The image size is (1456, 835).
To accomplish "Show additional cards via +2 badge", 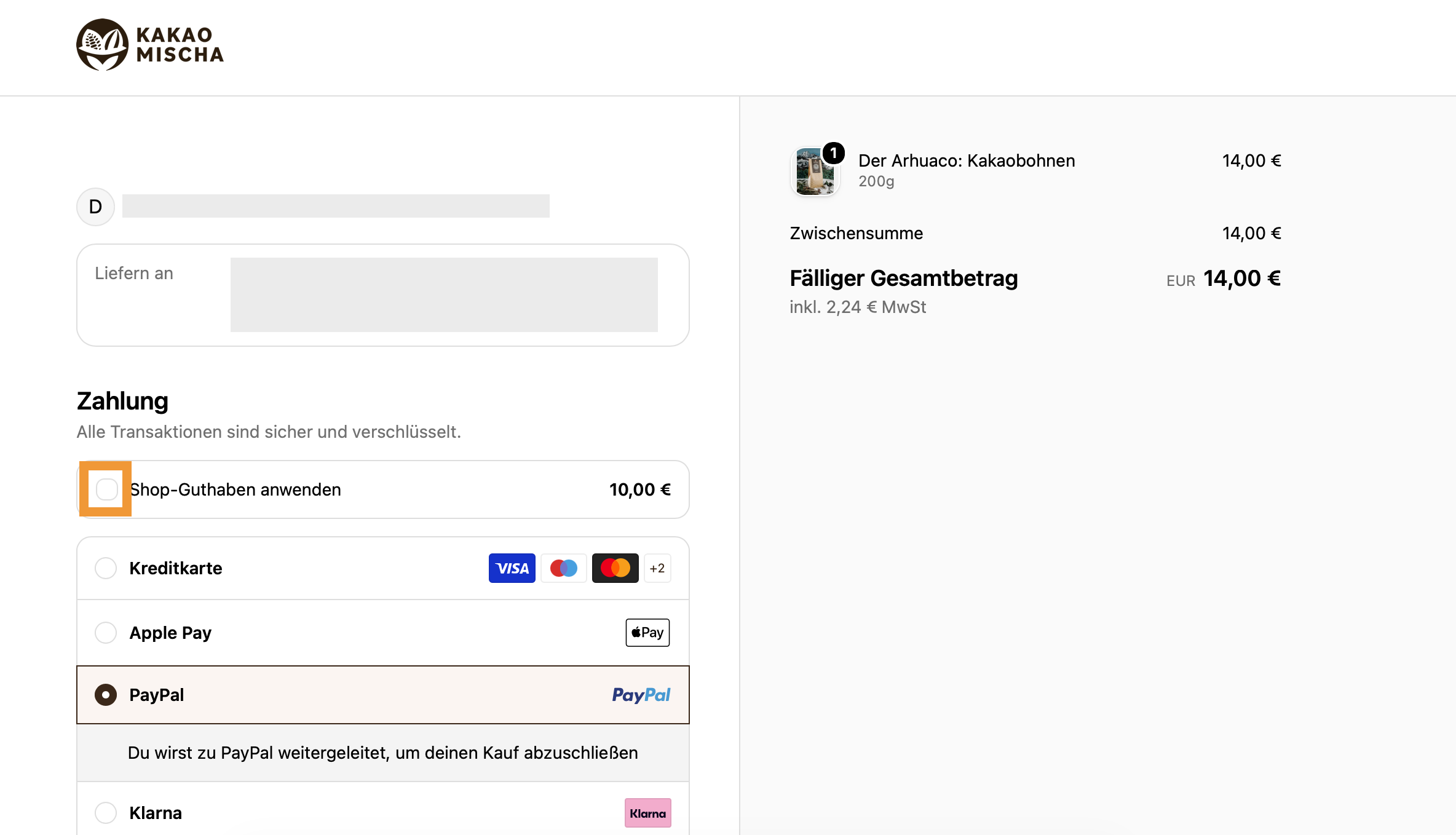I will tap(657, 568).
